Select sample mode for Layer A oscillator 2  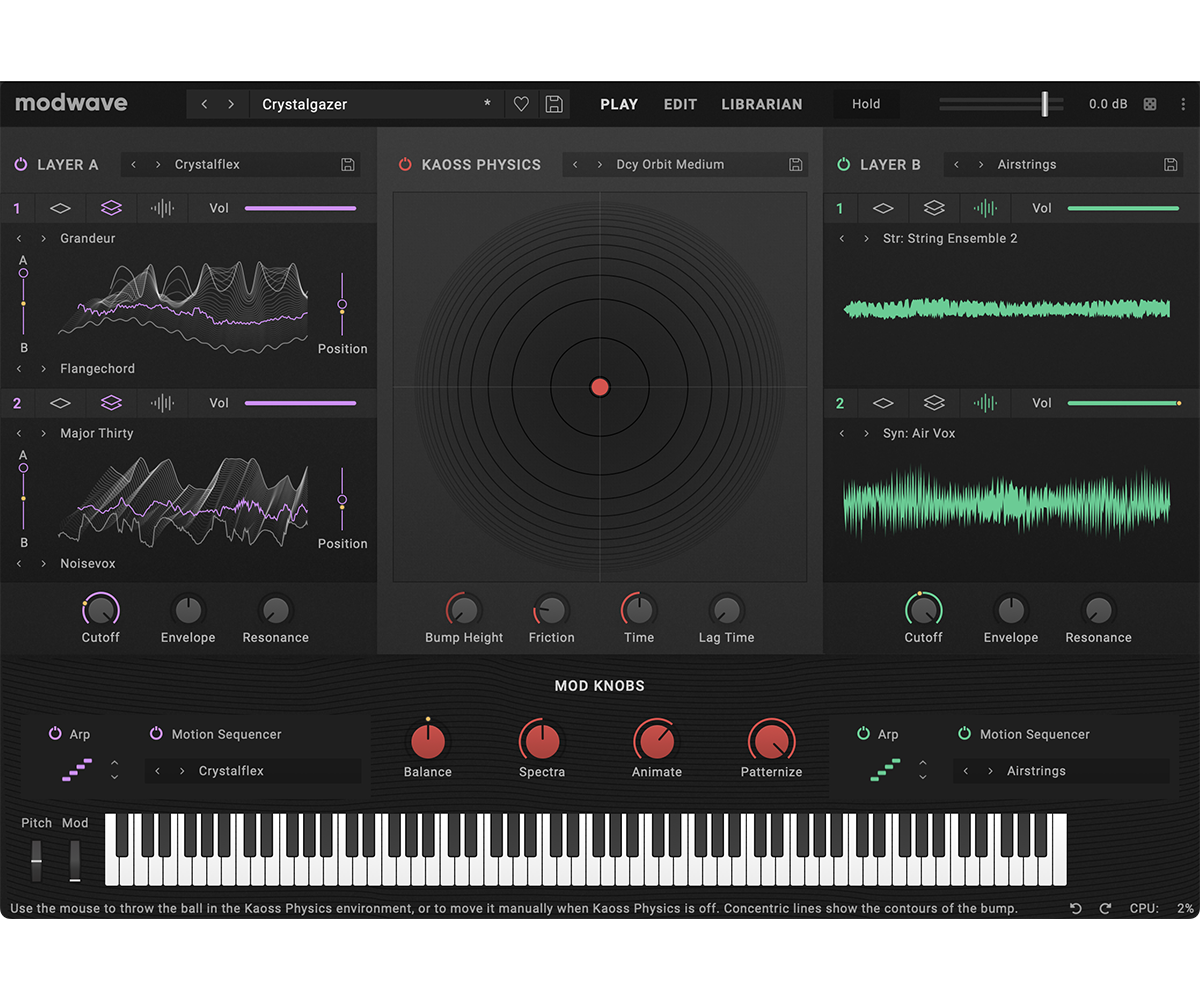pos(161,403)
